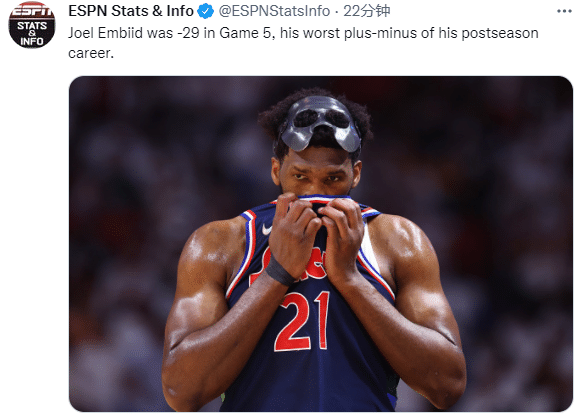
Task: Click the black wristband in the photo
Action: pos(279,271)
